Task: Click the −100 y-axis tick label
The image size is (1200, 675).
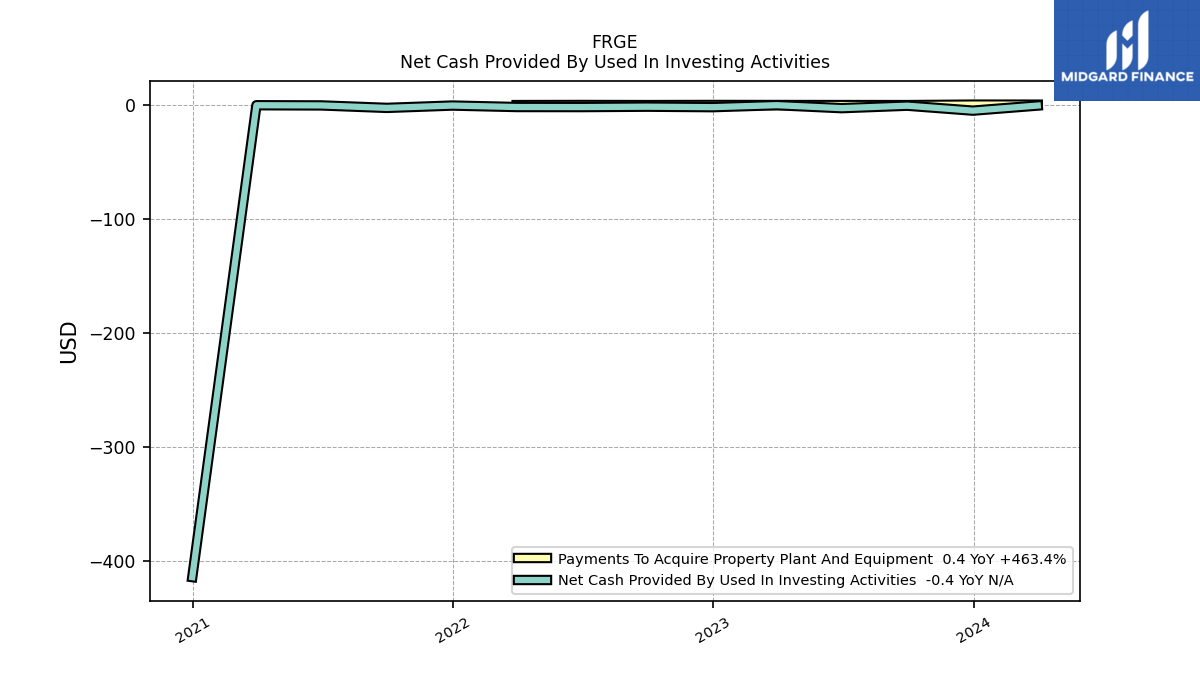Action: (x=113, y=219)
